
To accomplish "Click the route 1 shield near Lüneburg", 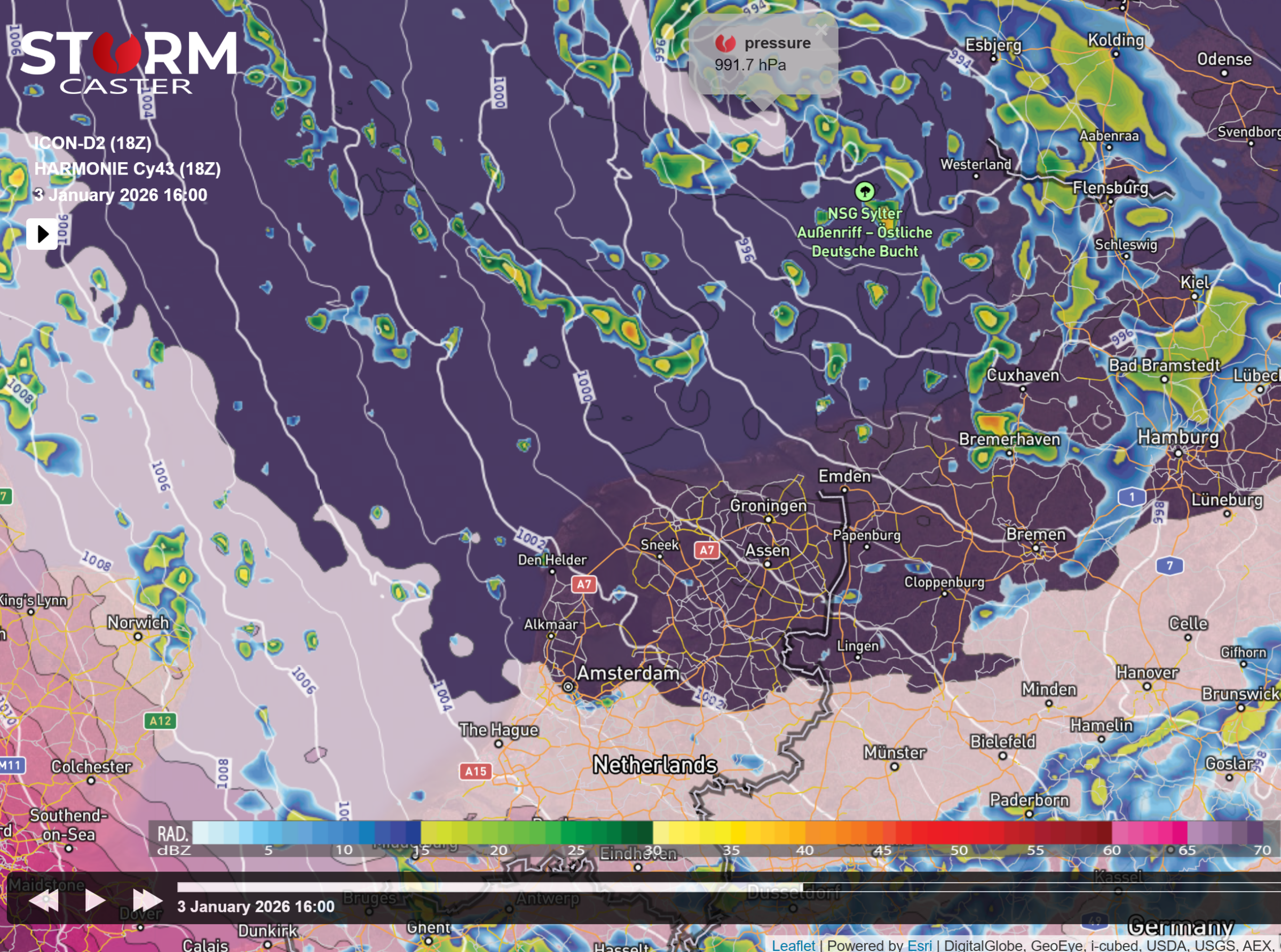I will point(1132,496).
